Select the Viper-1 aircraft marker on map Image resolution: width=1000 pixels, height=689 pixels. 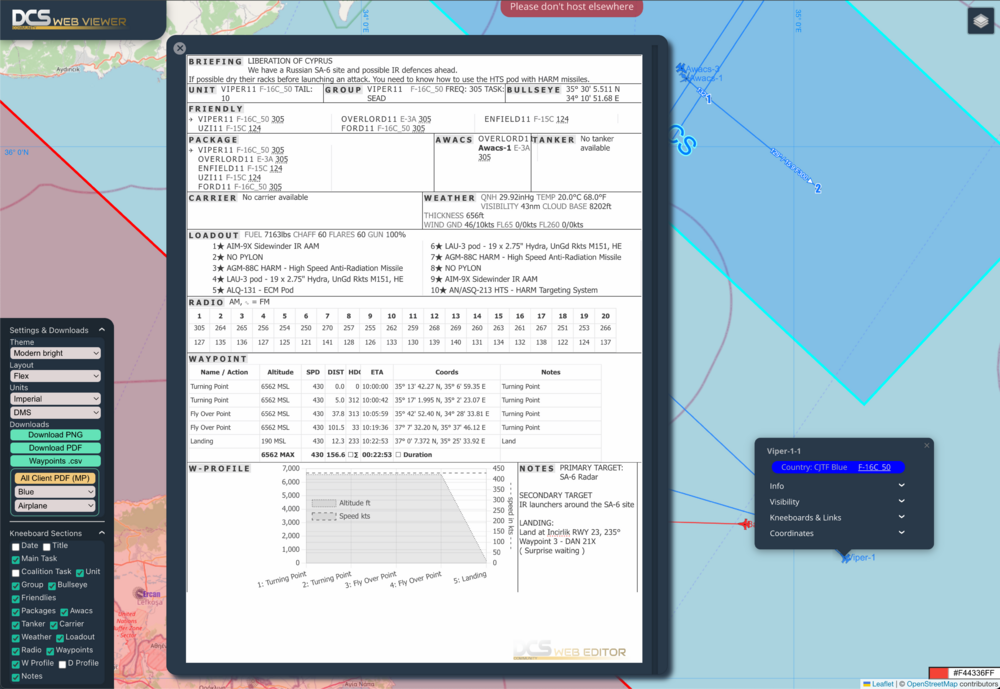pyautogui.click(x=846, y=558)
